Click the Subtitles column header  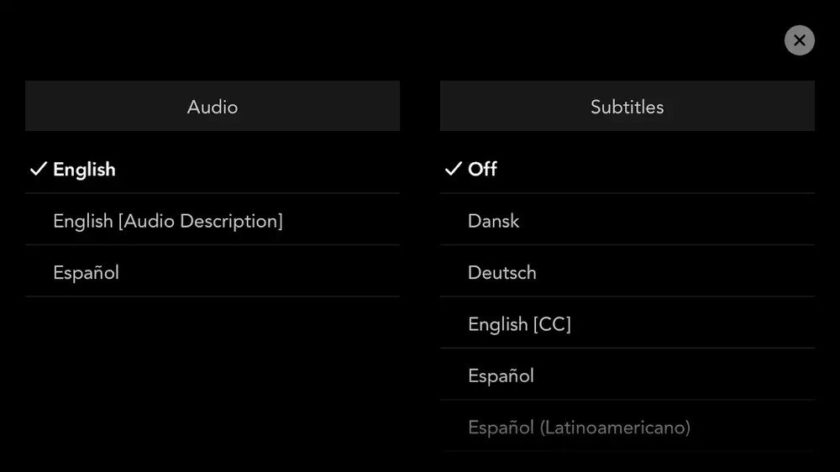[627, 106]
